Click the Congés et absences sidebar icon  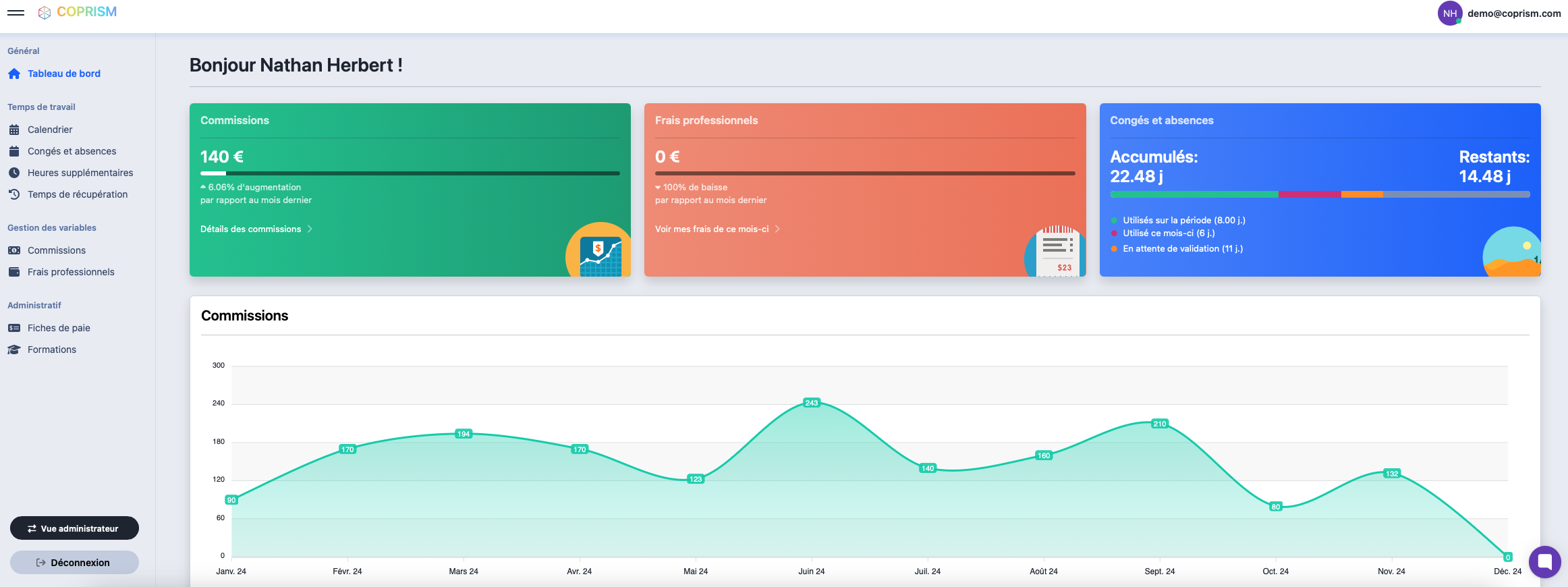[x=14, y=151]
